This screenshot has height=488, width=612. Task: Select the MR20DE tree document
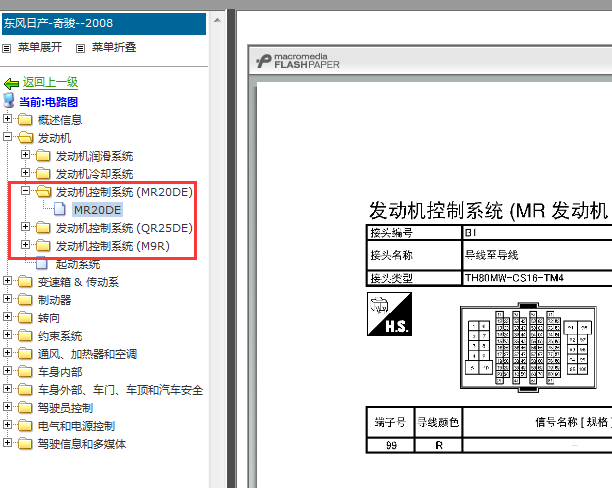tap(98, 210)
